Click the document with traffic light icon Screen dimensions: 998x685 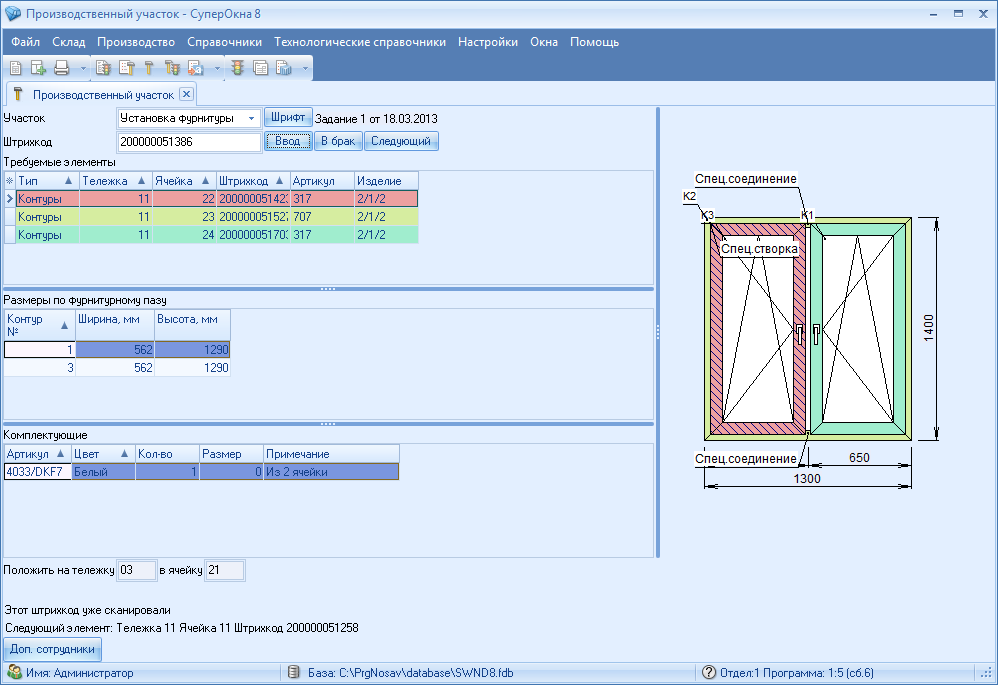[x=103, y=67]
